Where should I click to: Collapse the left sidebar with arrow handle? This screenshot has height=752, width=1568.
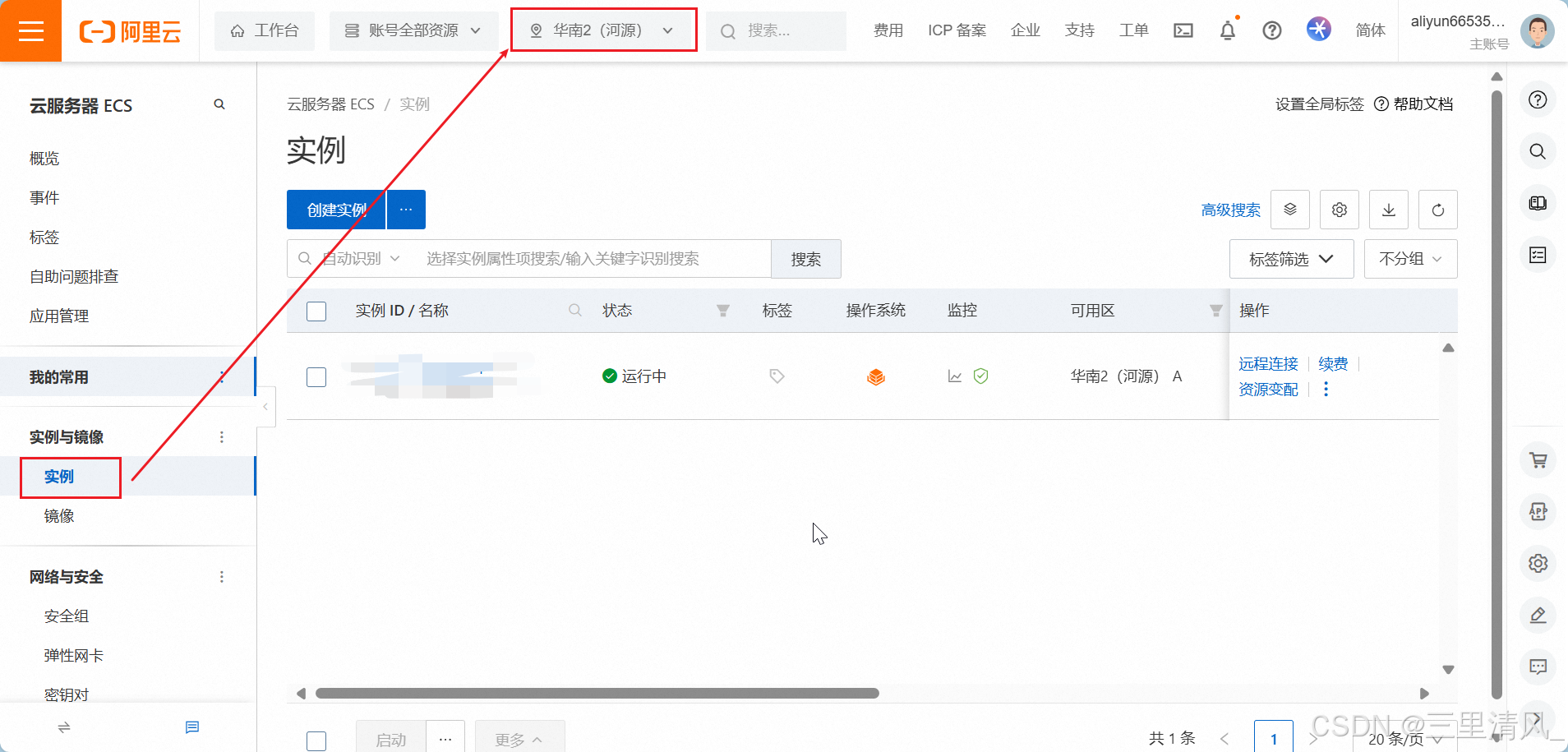point(265,407)
